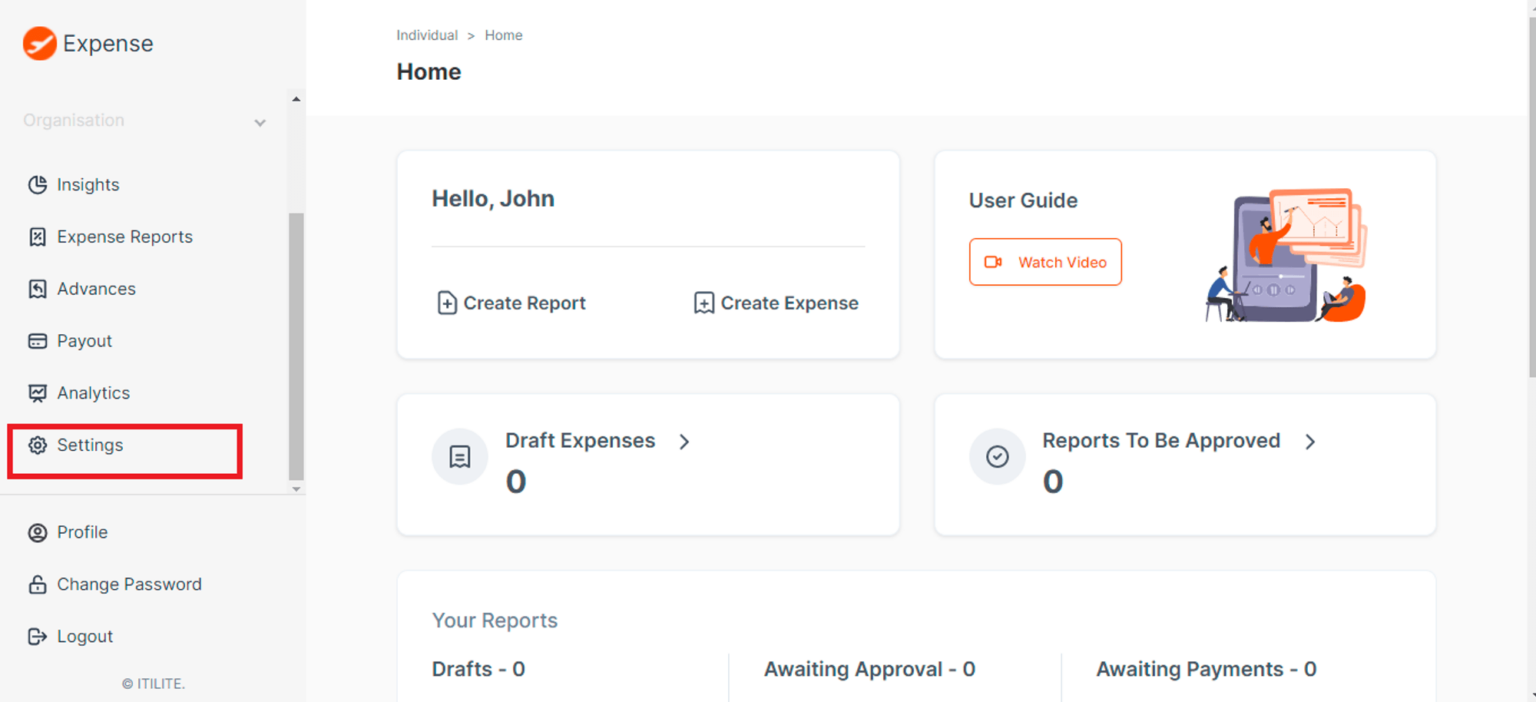Screen dimensions: 1536x702
Task: Select the Profile icon in sidebar
Action: [37, 531]
